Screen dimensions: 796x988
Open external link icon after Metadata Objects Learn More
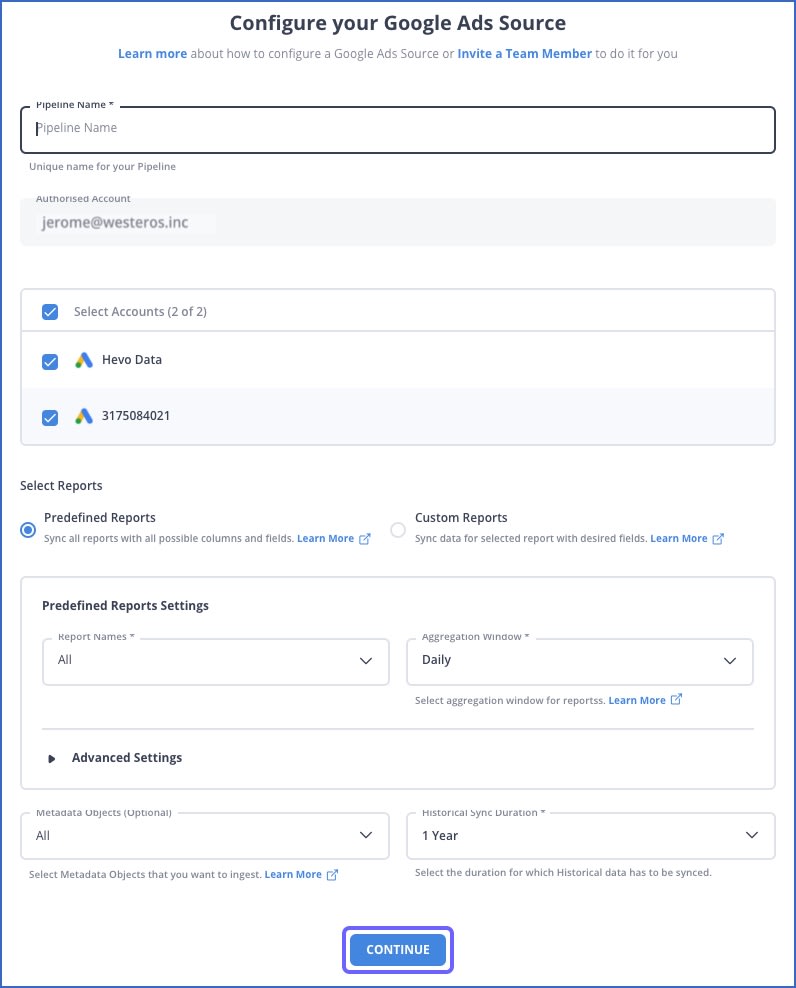point(332,875)
